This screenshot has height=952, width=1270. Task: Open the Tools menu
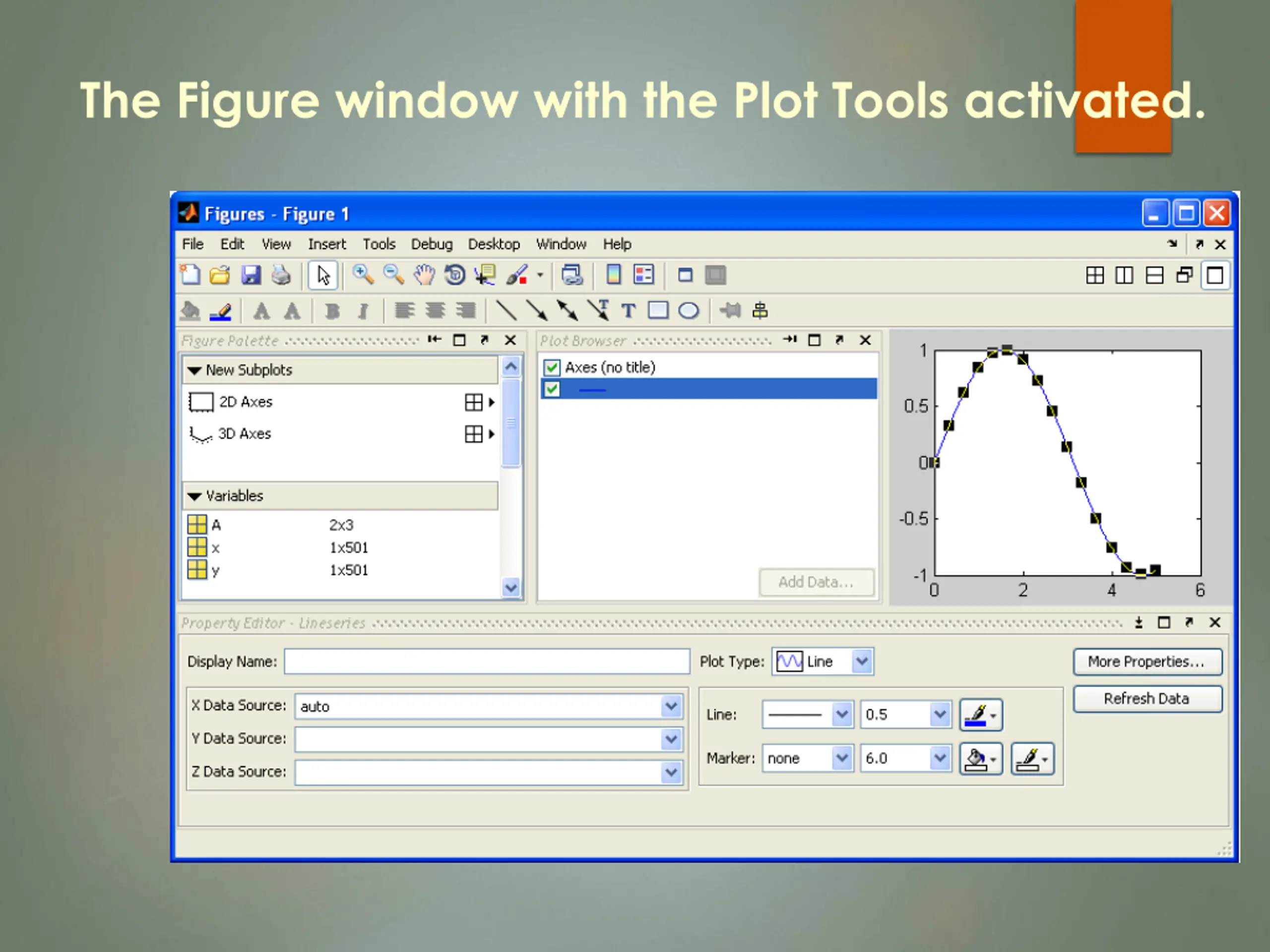coord(379,244)
